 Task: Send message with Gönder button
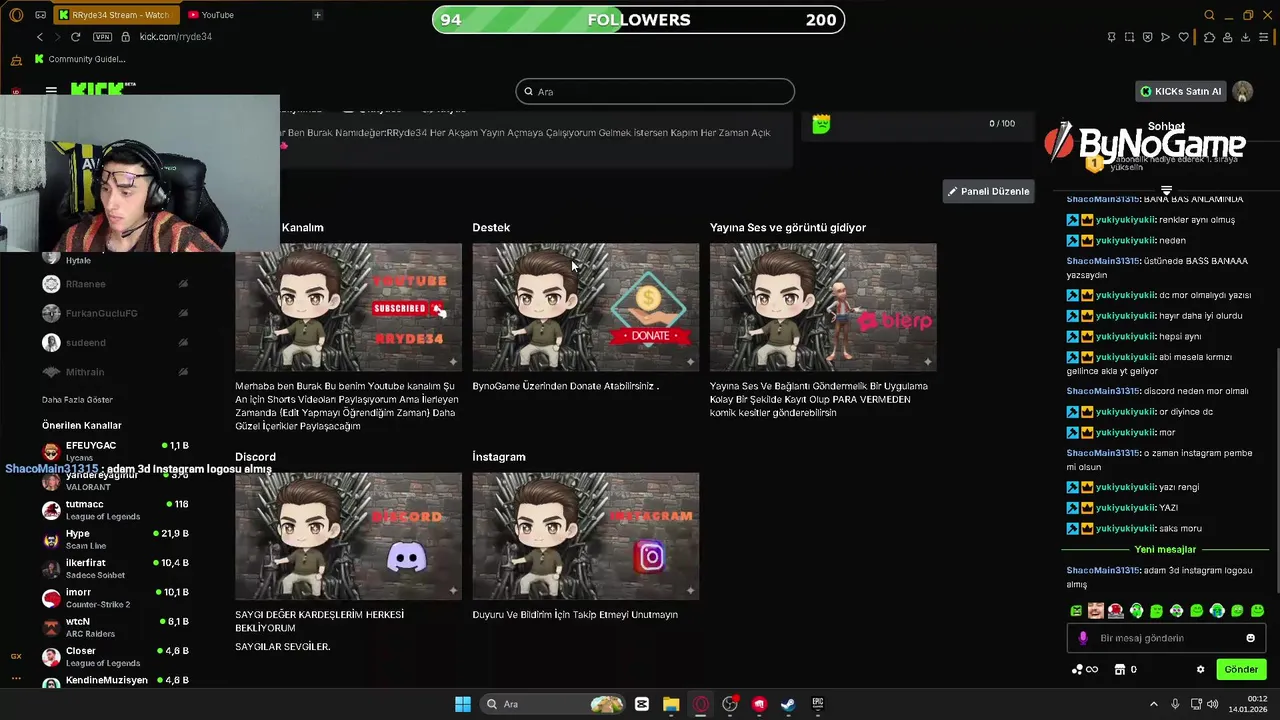[1241, 669]
